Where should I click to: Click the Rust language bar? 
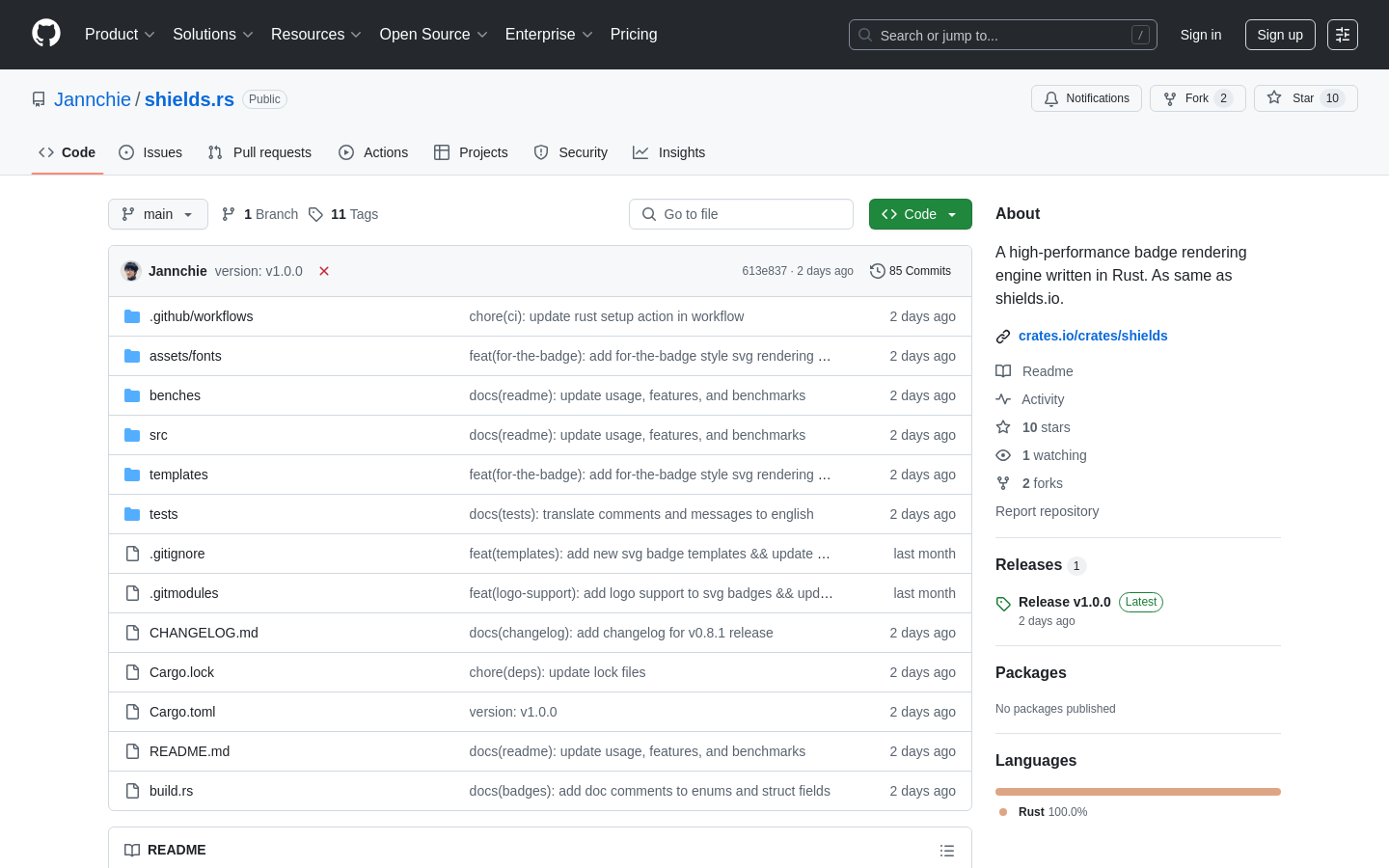click(1138, 792)
